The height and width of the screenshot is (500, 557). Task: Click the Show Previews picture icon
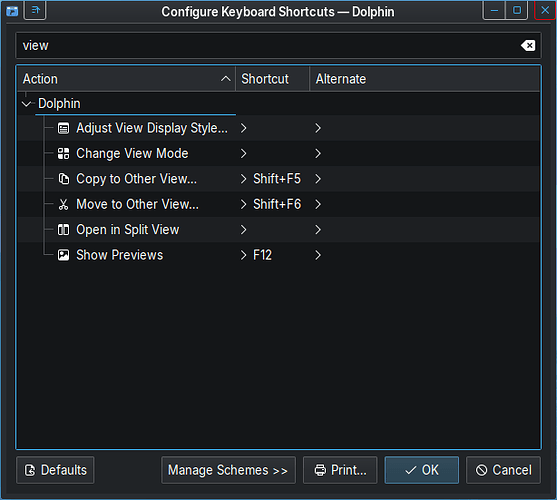[x=64, y=255]
